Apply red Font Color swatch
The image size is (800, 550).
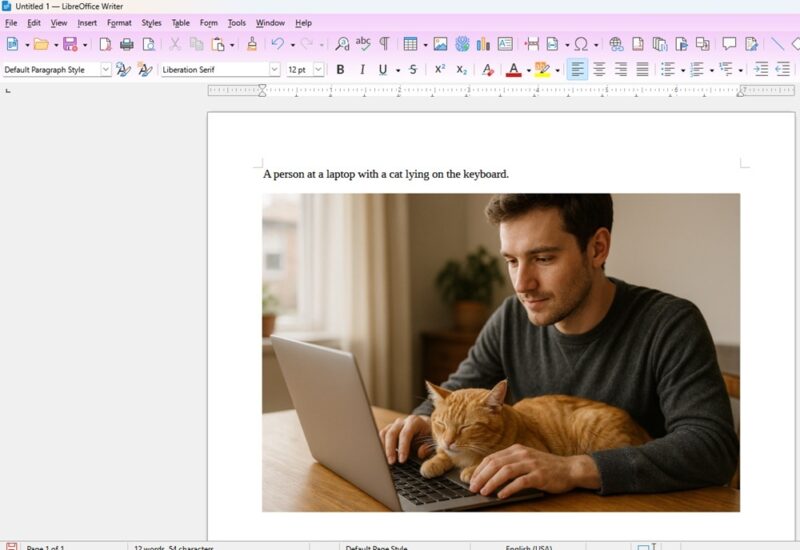(514, 70)
